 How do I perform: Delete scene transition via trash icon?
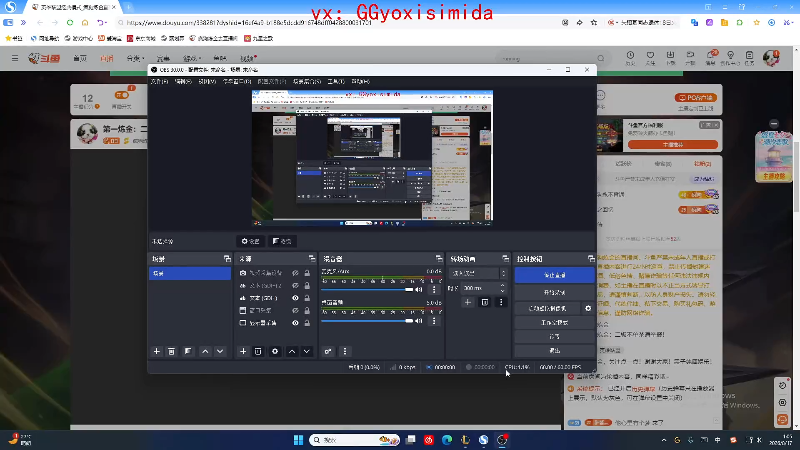pyautogui.click(x=485, y=303)
